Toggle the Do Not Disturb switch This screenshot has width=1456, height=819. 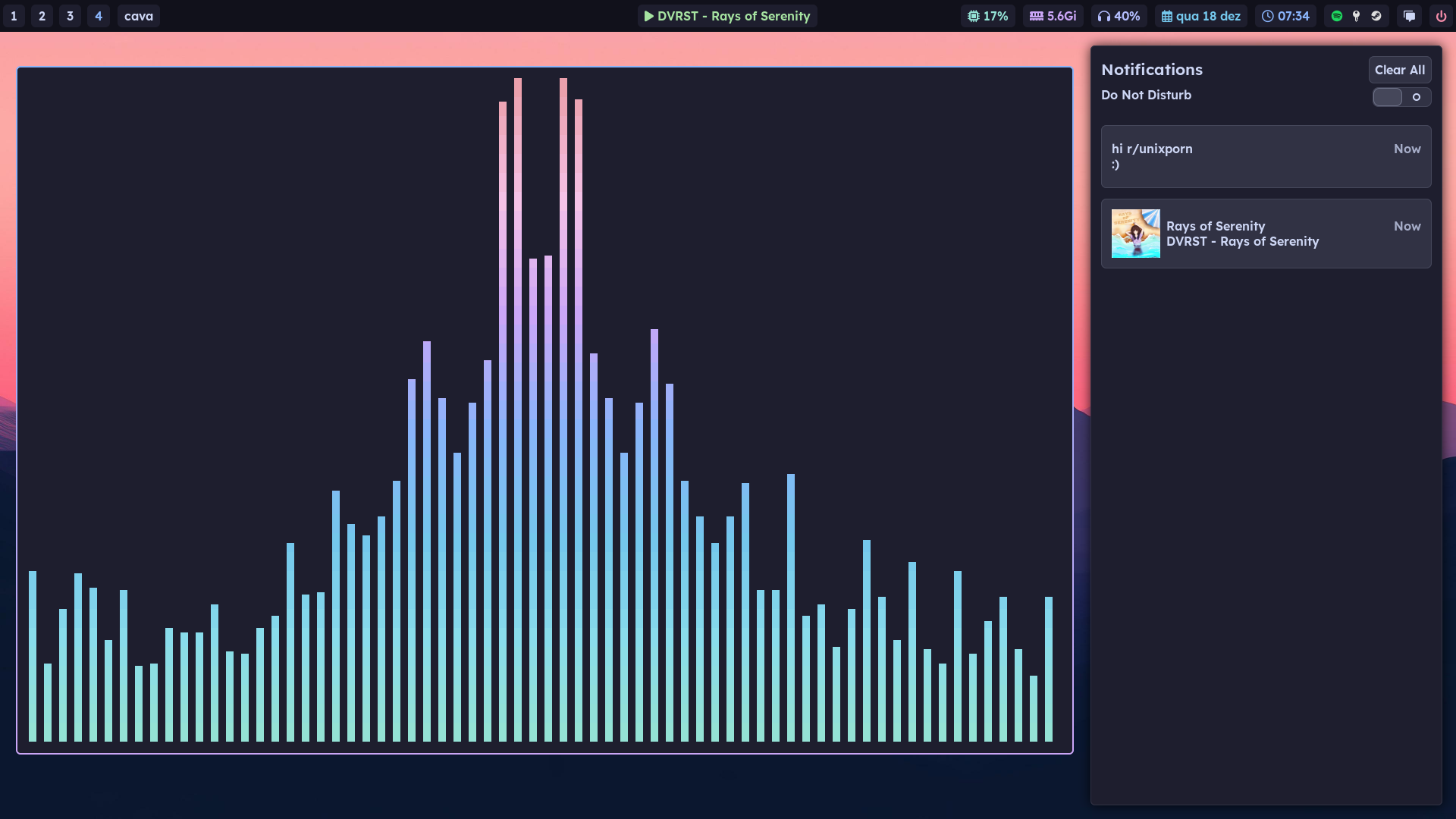pos(1402,97)
